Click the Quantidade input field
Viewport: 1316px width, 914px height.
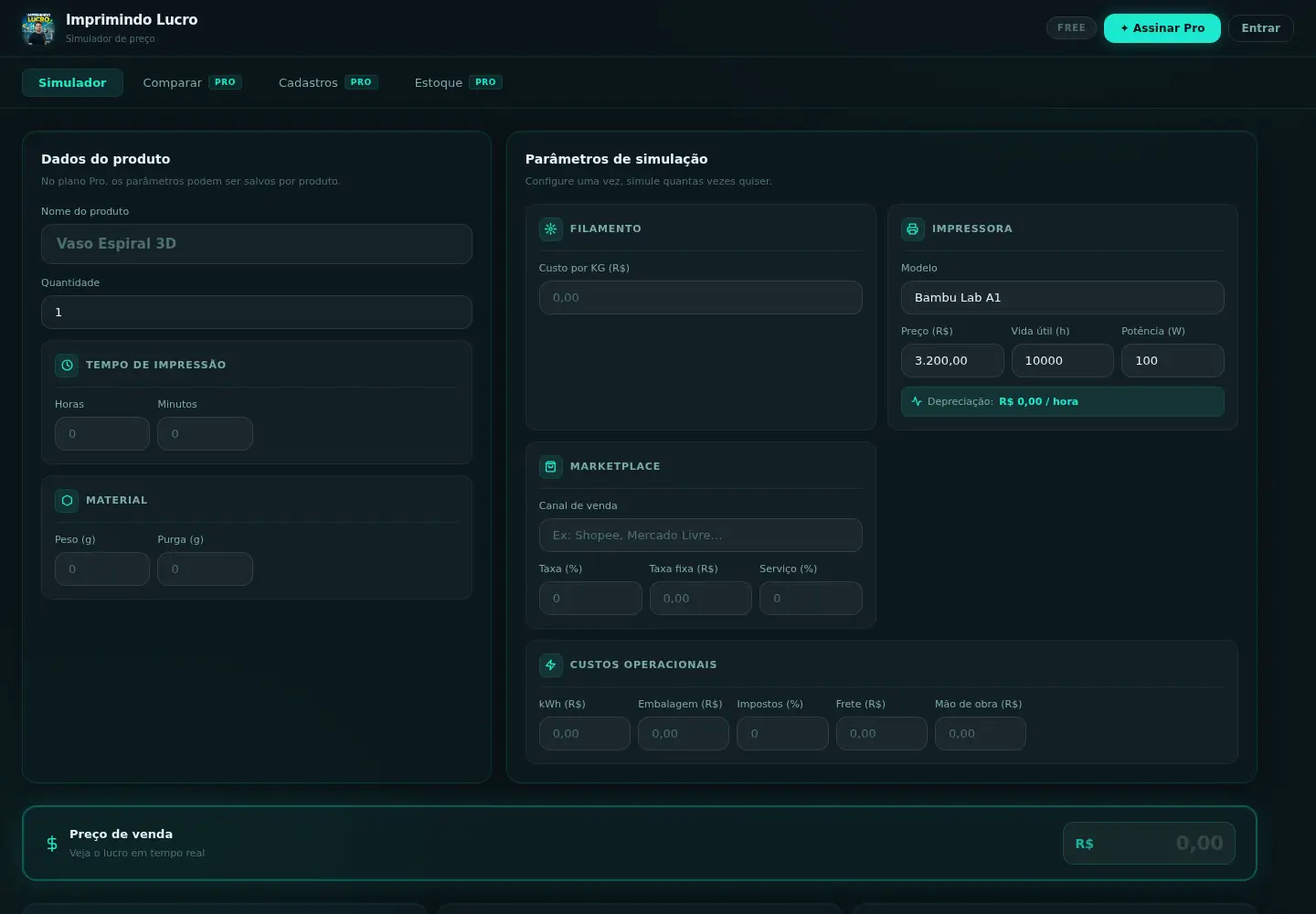tap(257, 313)
